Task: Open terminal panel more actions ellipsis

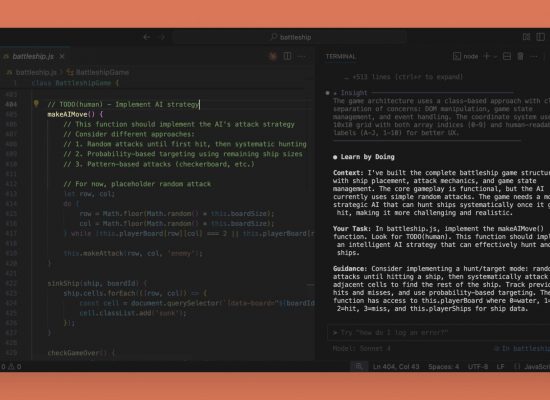Action: pos(534,56)
